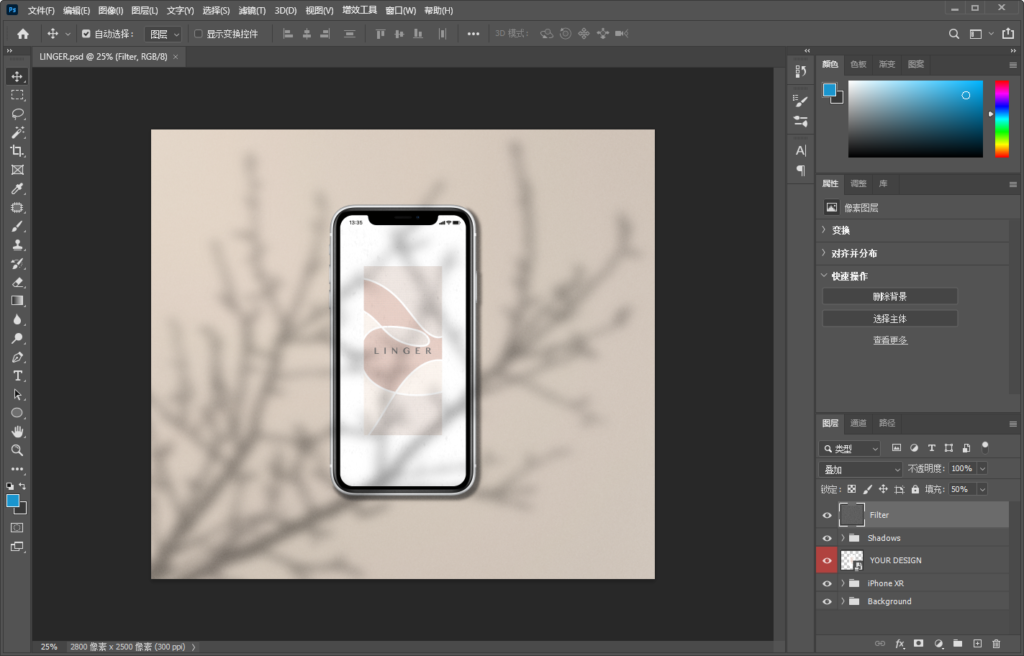1024x656 pixels.
Task: Close the LINGER.psd document tab
Action: 175,57
